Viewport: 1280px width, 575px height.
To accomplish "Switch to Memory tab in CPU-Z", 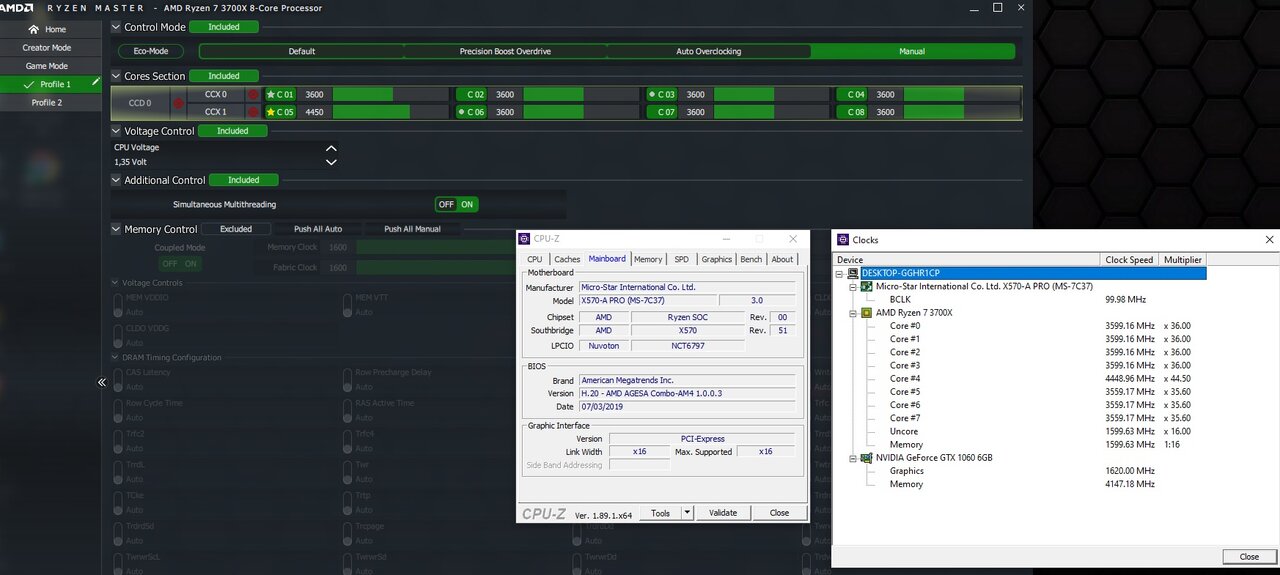I will coord(648,259).
